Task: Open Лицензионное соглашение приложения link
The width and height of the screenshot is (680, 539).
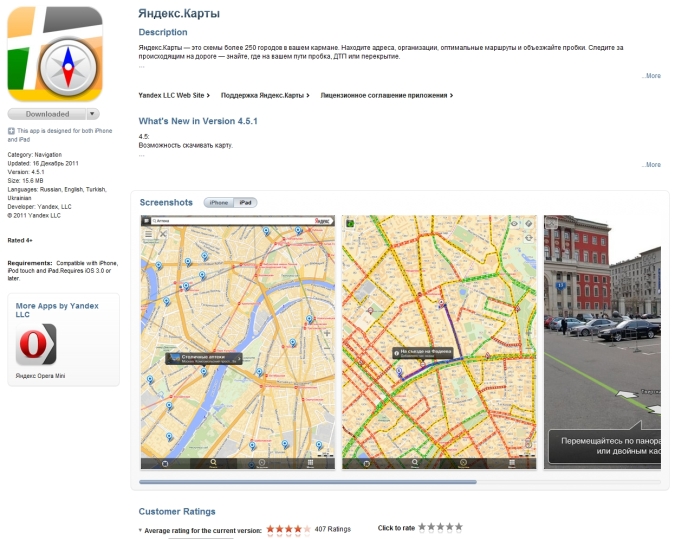Action: click(x=385, y=95)
